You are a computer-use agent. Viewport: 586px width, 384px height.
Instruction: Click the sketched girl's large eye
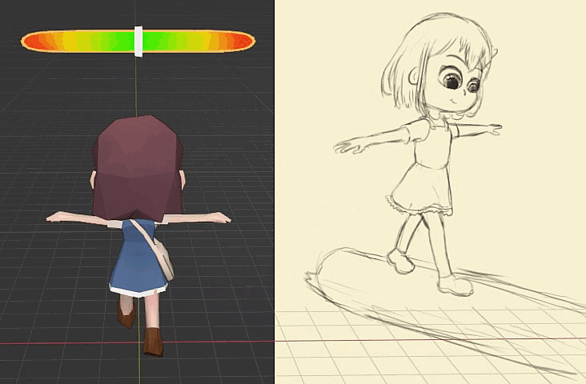pos(451,80)
